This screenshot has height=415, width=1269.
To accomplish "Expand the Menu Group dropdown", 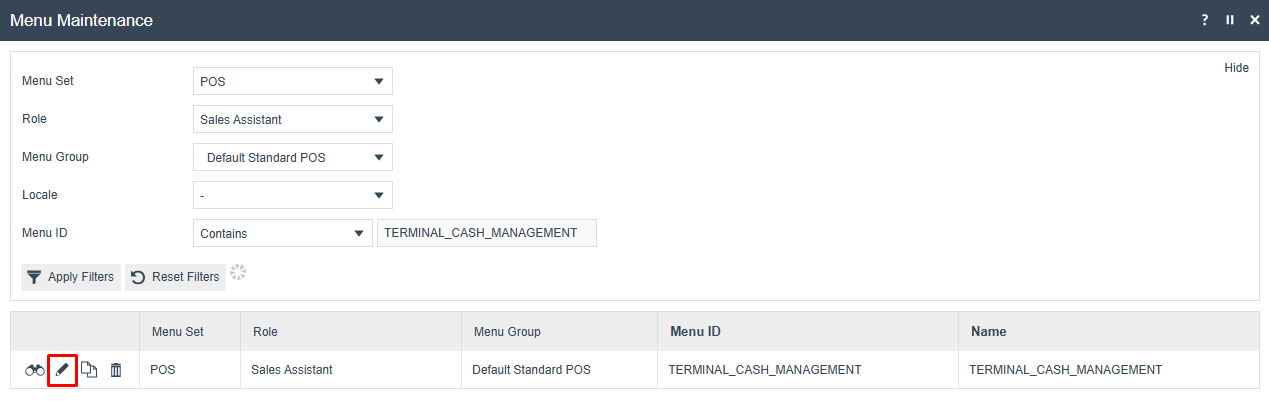I will point(292,157).
